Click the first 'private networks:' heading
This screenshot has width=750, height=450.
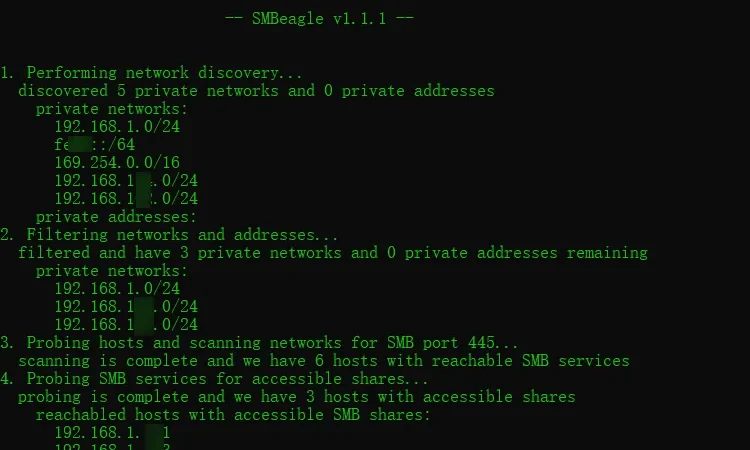[x=111, y=109]
